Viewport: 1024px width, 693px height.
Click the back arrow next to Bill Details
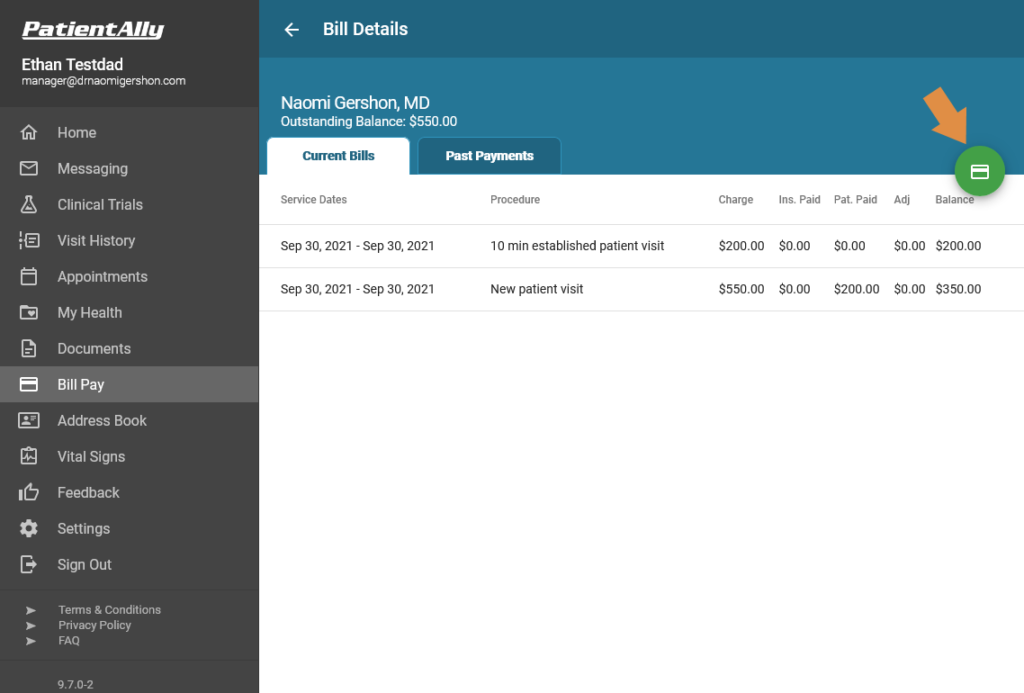291,29
